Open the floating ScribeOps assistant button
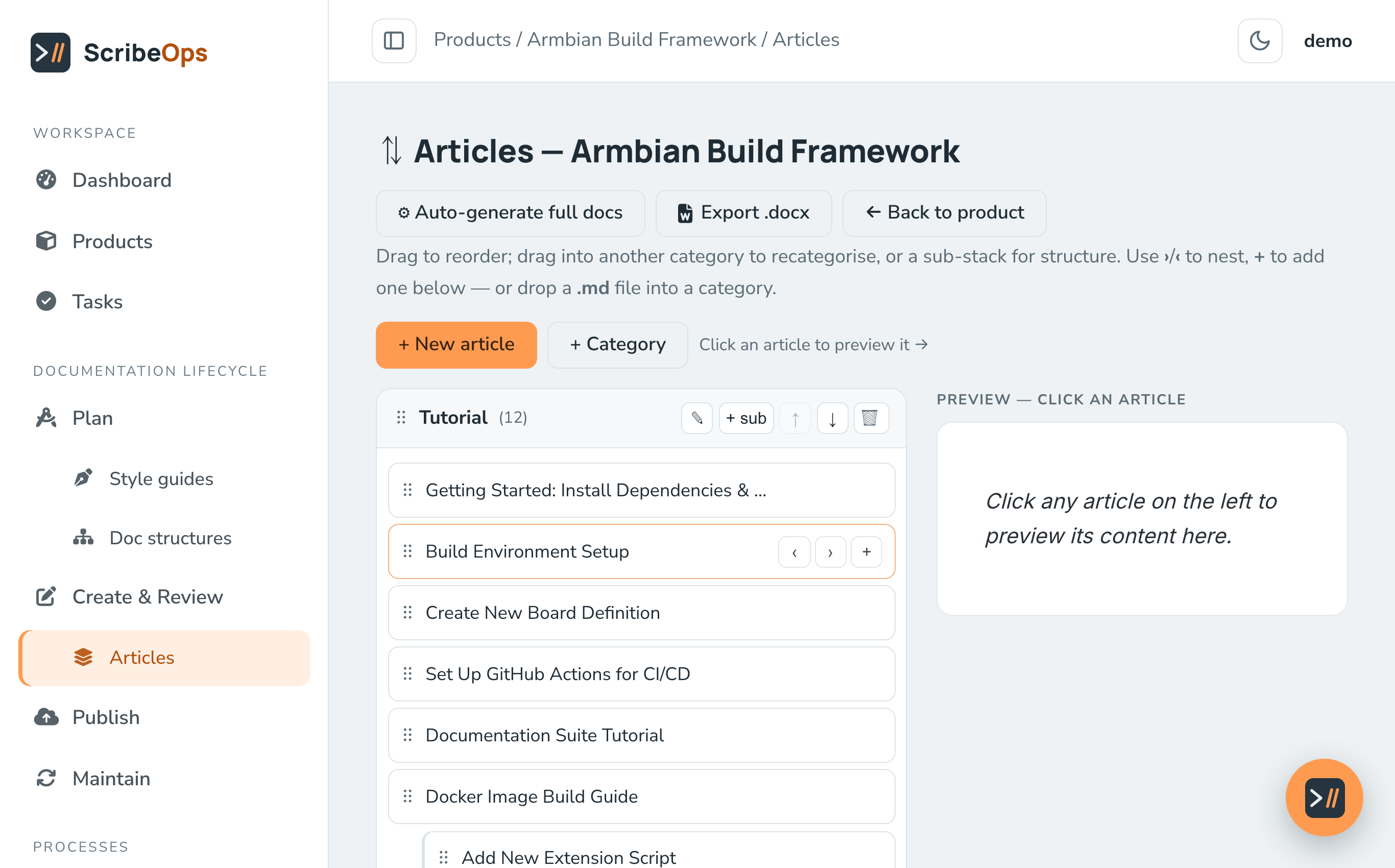 (x=1324, y=798)
